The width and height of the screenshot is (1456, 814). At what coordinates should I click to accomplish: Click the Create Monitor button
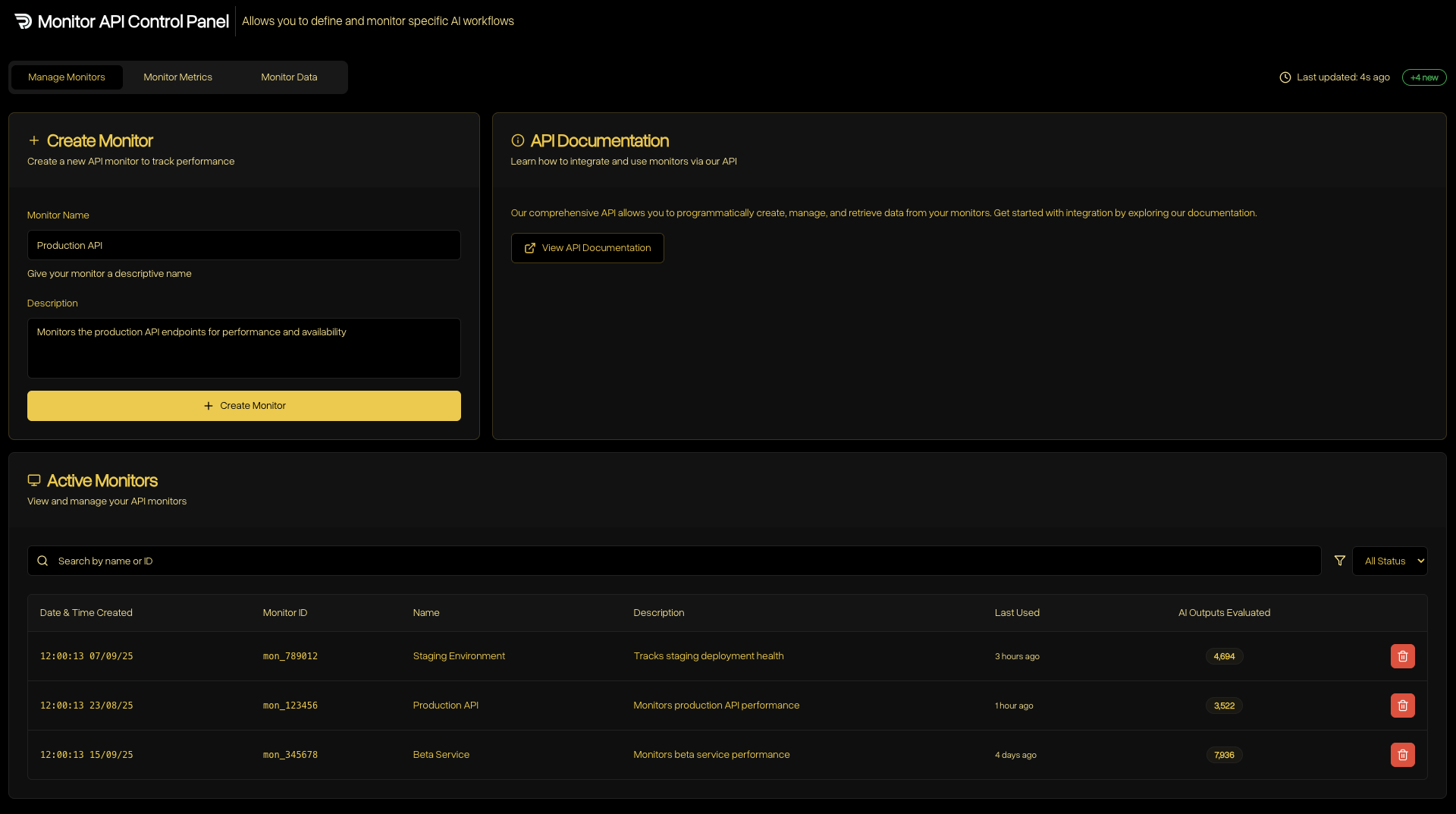pos(243,405)
